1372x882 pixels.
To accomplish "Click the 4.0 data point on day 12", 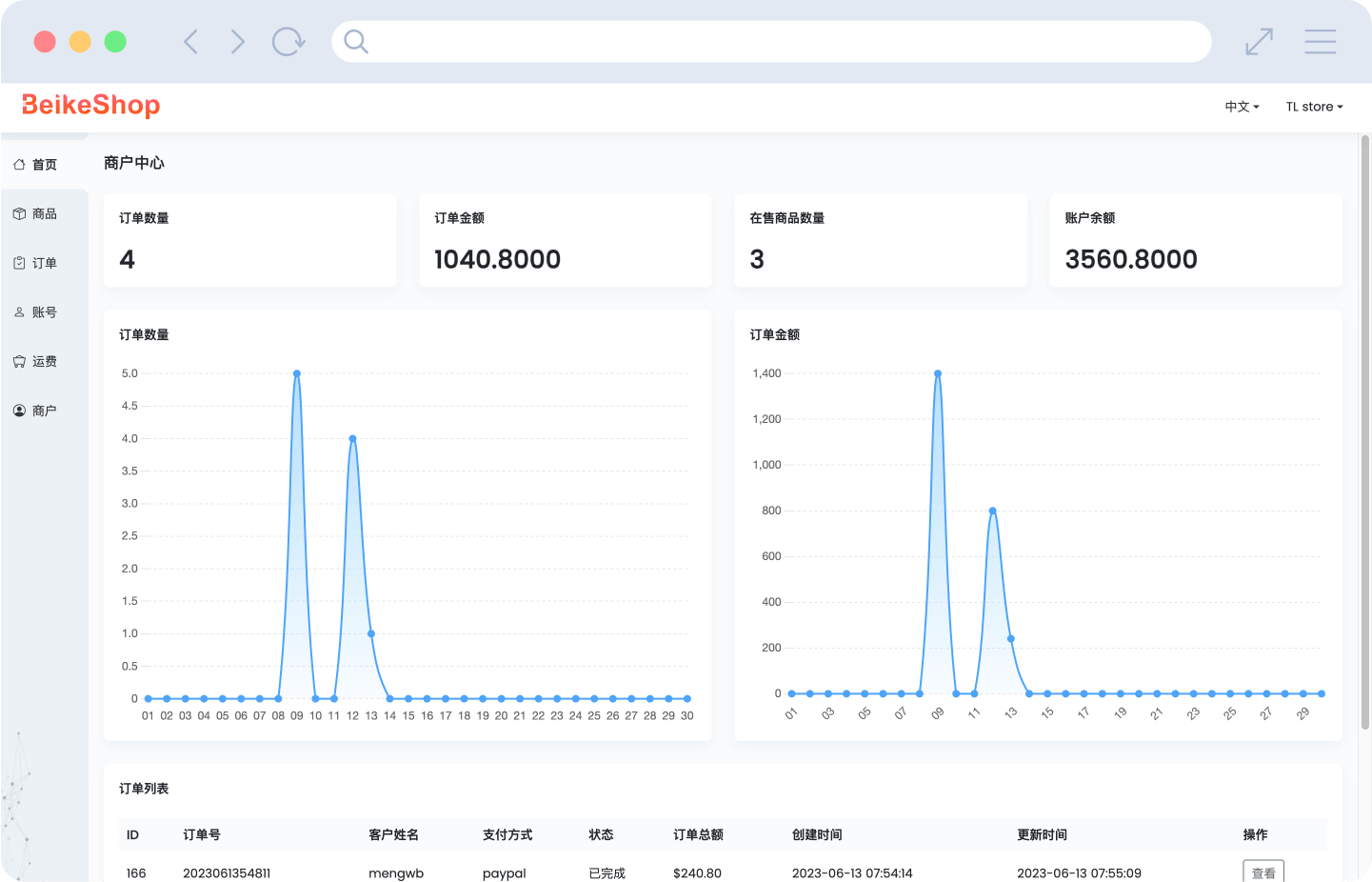I will tap(352, 439).
